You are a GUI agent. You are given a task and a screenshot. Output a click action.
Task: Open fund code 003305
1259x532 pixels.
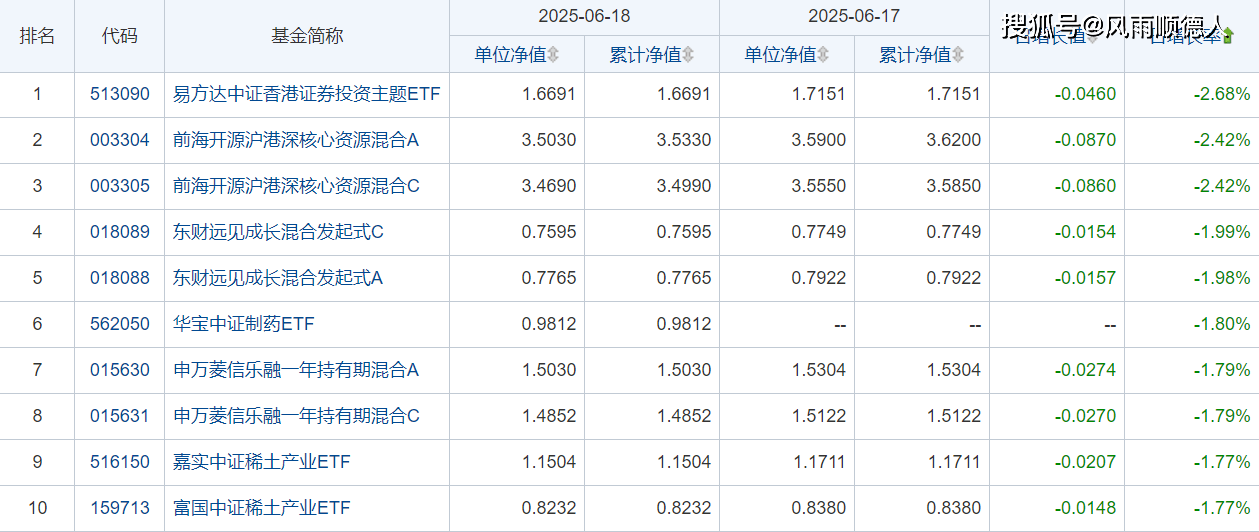tap(120, 187)
